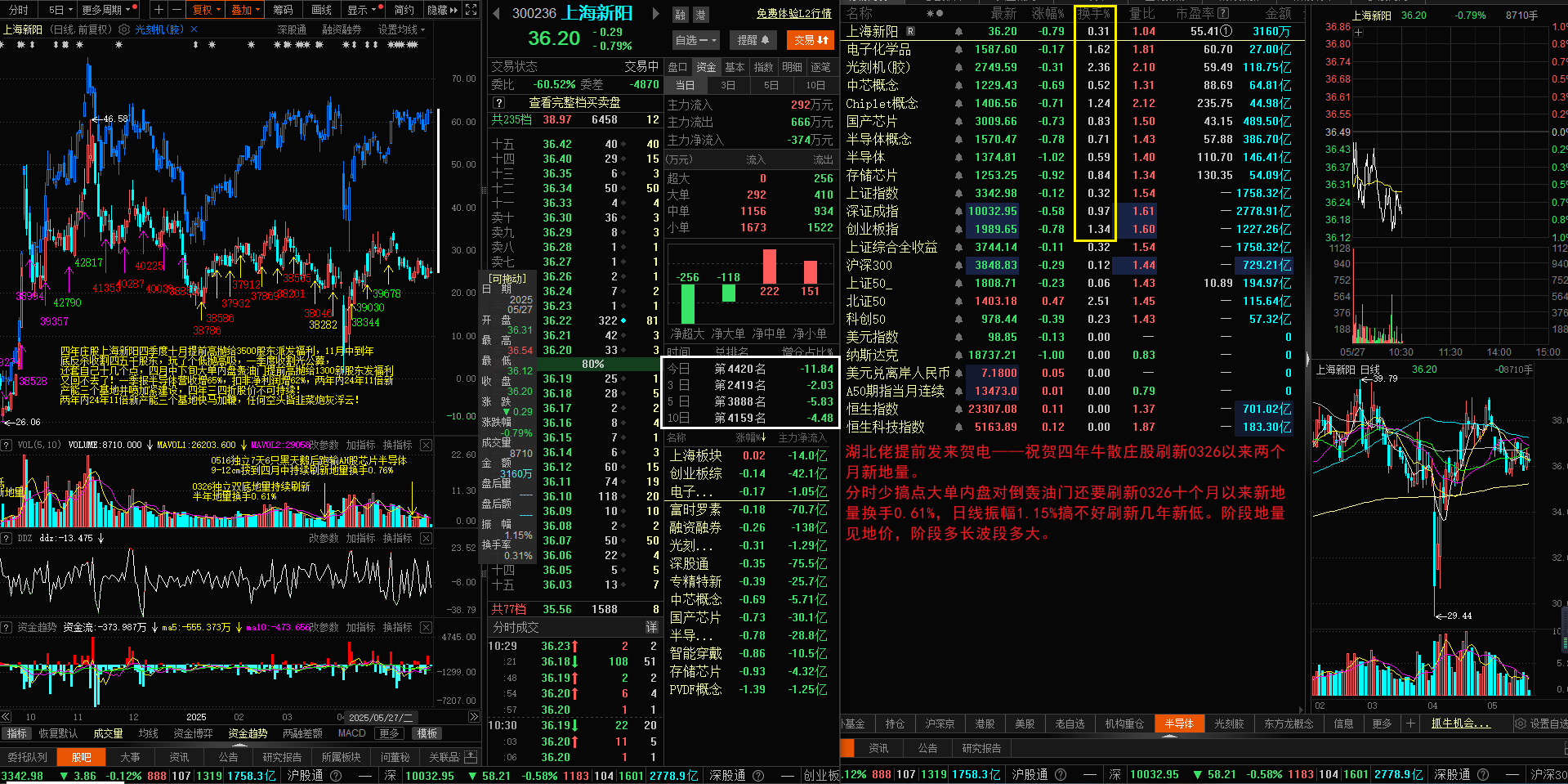Image resolution: width=1568 pixels, height=784 pixels.
Task: Toggle alert bell on 上海新阳 watchlist row
Action: [x=958, y=31]
